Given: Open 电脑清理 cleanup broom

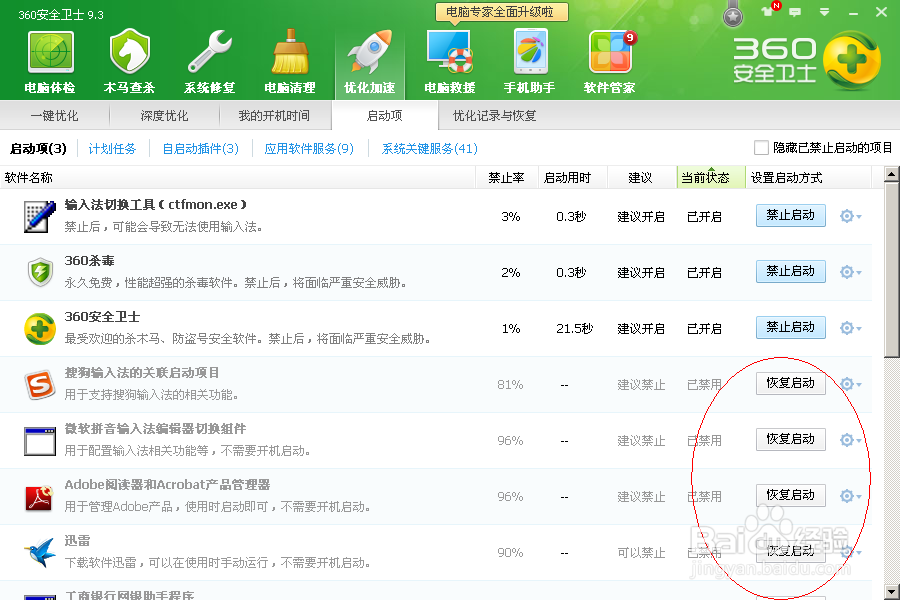Looking at the screenshot, I should point(290,61).
